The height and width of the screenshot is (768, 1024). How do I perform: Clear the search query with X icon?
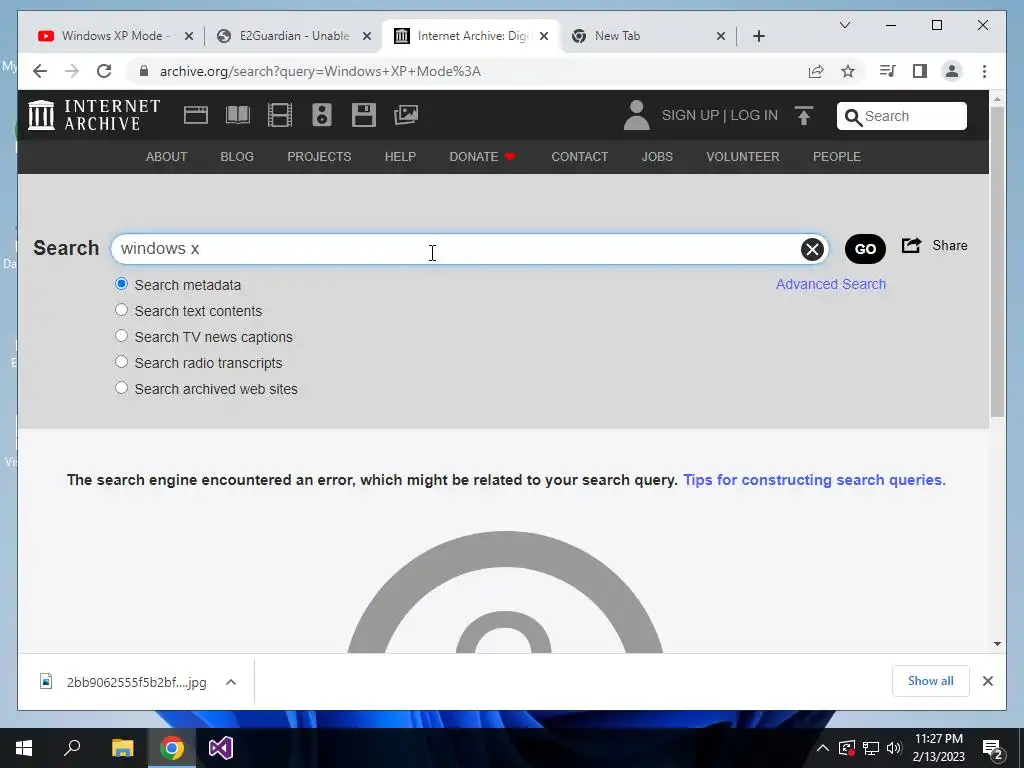[812, 249]
